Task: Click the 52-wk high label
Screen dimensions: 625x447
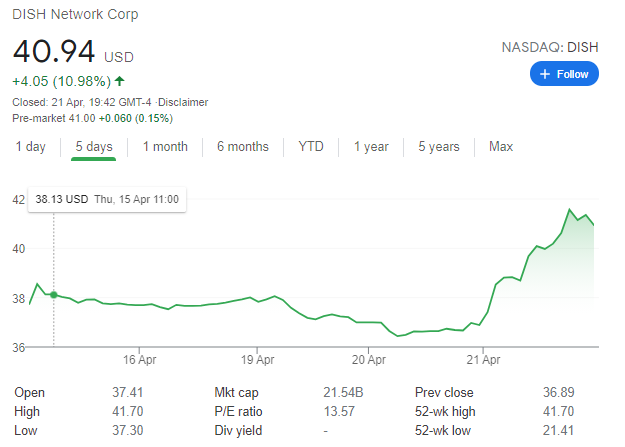Action: coord(445,412)
